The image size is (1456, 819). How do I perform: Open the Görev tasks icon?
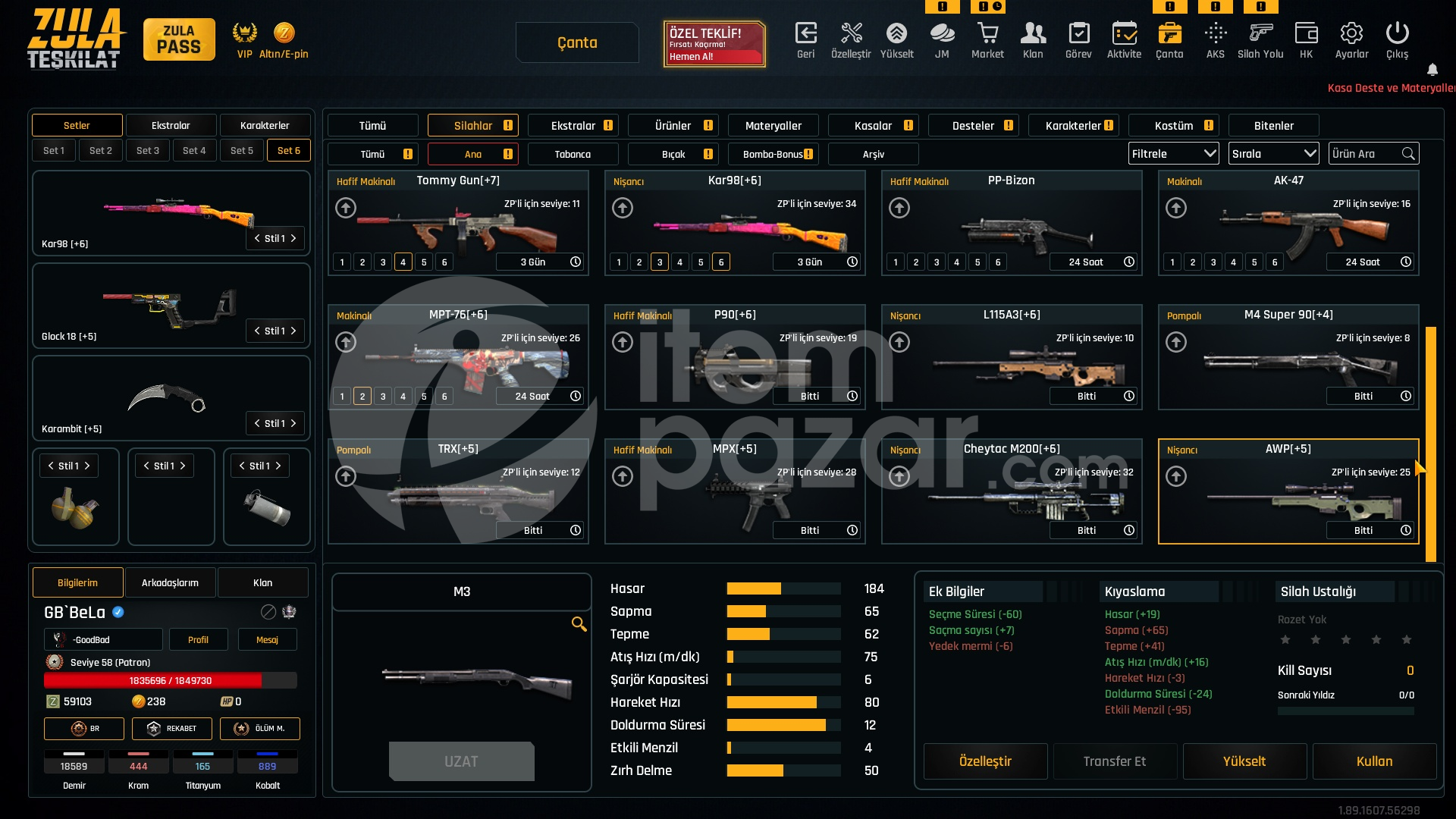[x=1078, y=33]
